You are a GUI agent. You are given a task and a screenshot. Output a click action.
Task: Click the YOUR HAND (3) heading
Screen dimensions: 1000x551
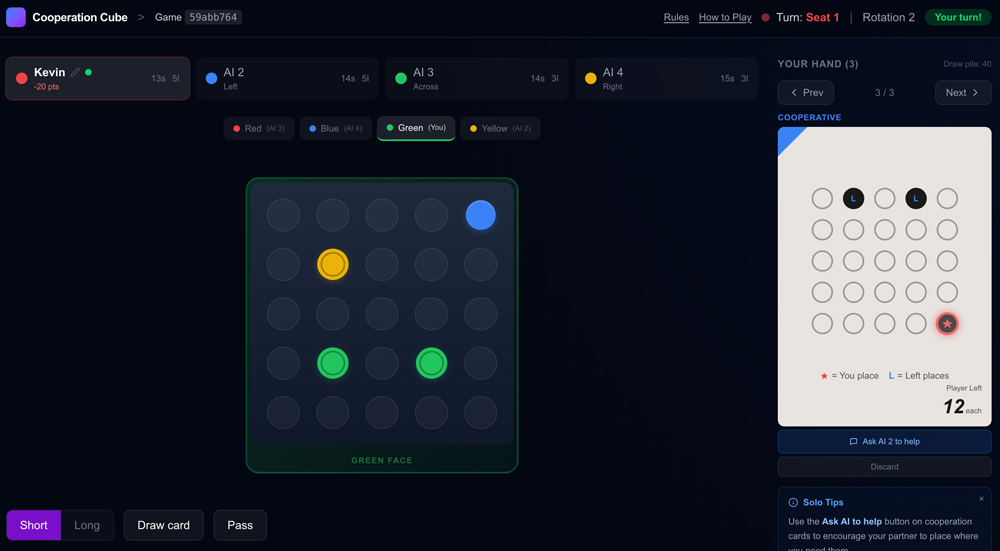tap(818, 64)
